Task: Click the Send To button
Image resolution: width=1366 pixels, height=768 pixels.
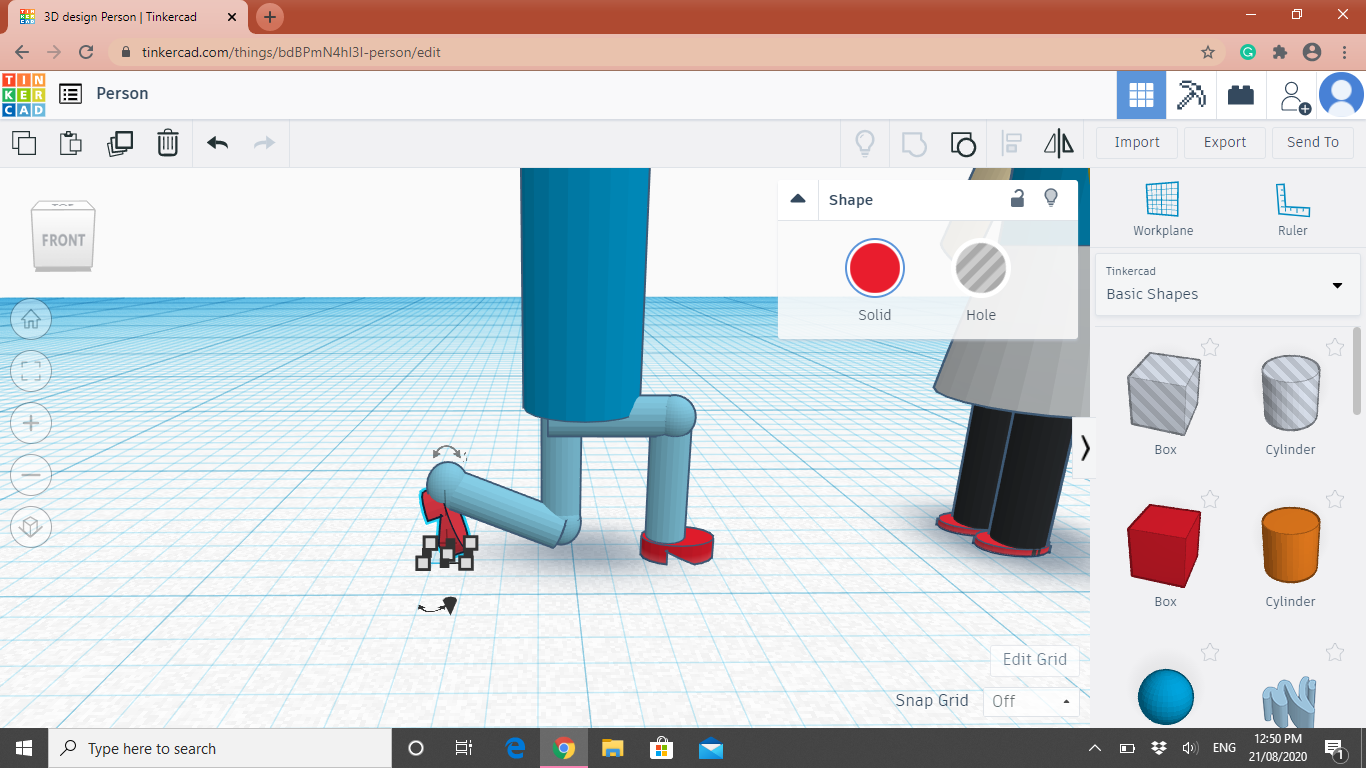Action: click(x=1313, y=142)
